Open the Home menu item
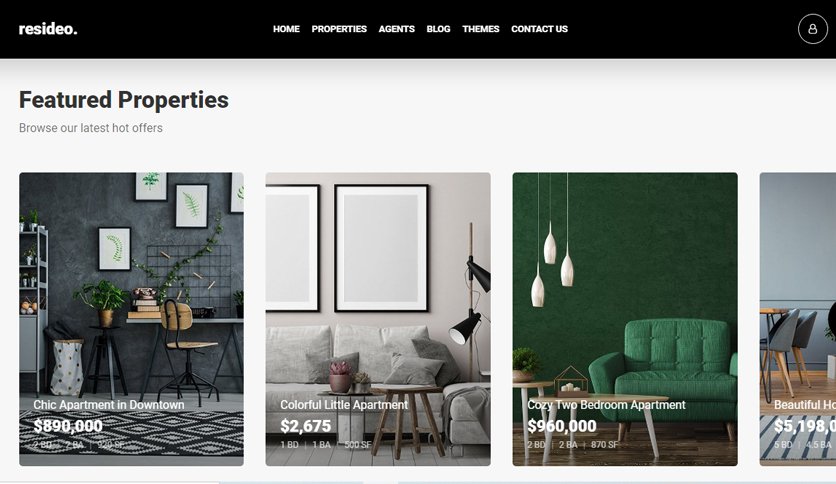 pos(286,29)
